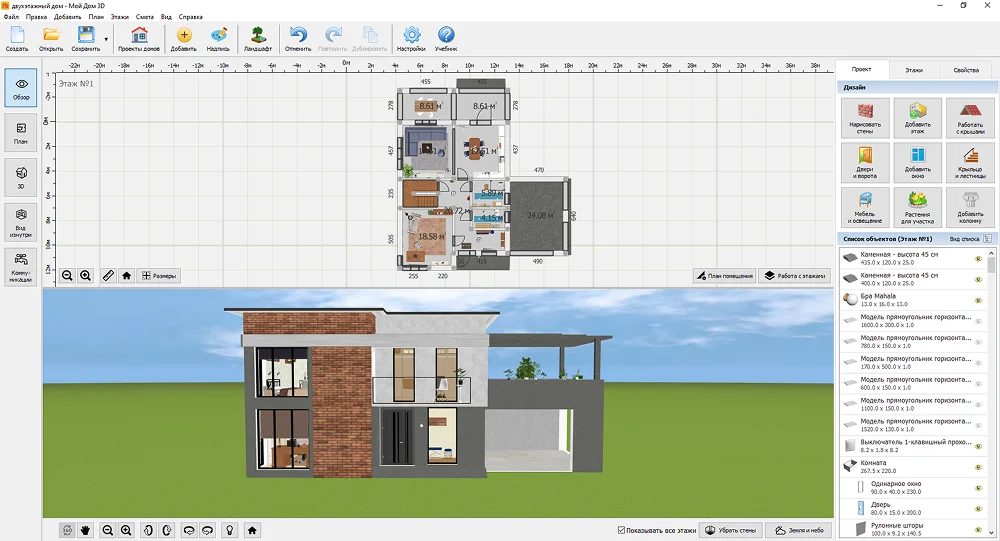Open the 'Смета' menu
Screen dimensions: 1000x541
pyautogui.click(x=144, y=17)
